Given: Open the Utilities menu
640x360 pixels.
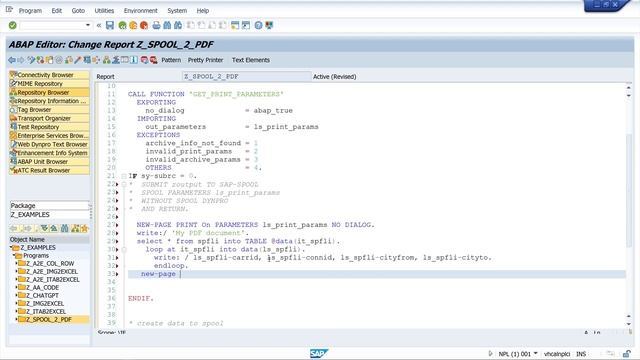Looking at the screenshot, I should (104, 11).
